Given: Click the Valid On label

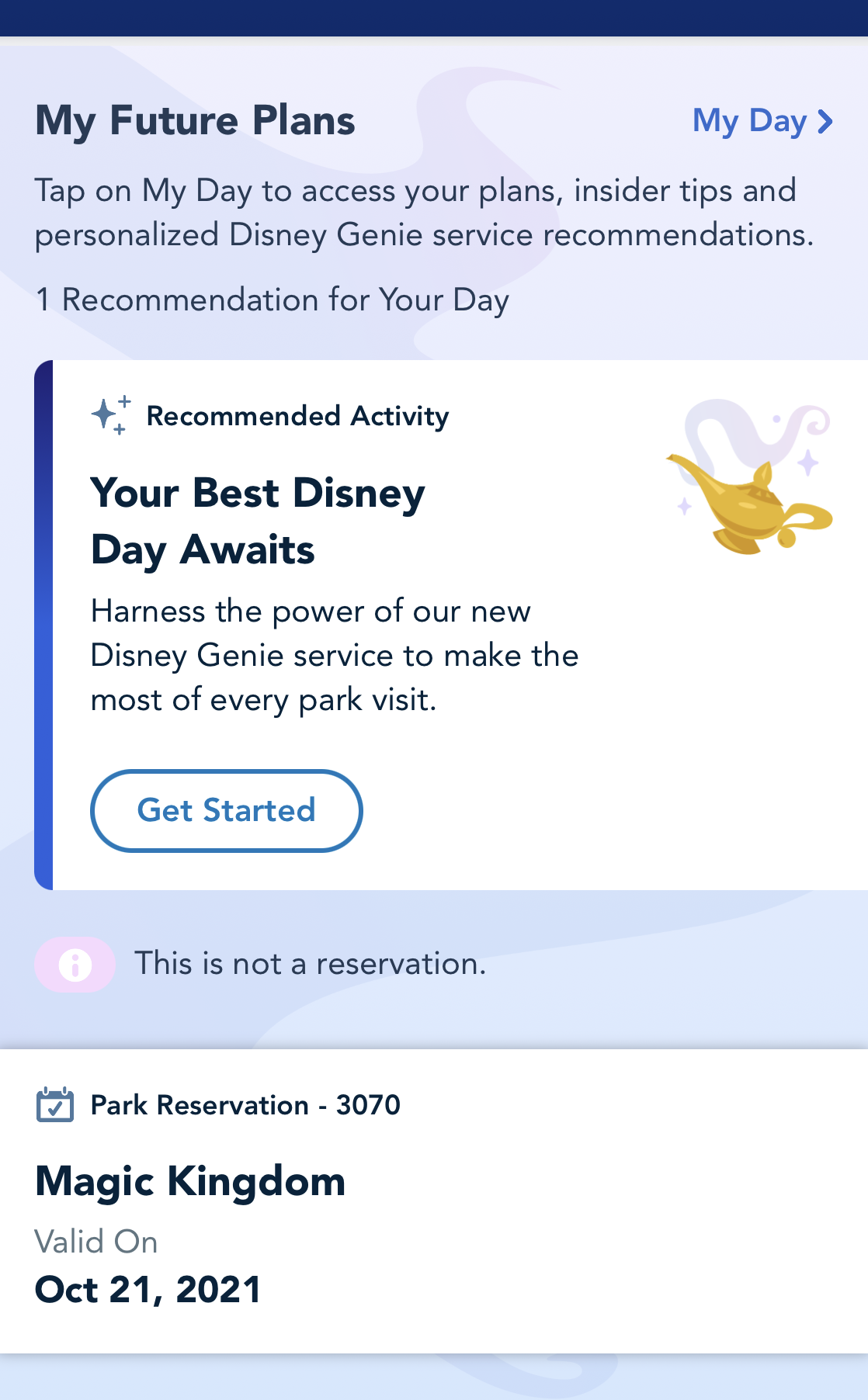Looking at the screenshot, I should (96, 1242).
